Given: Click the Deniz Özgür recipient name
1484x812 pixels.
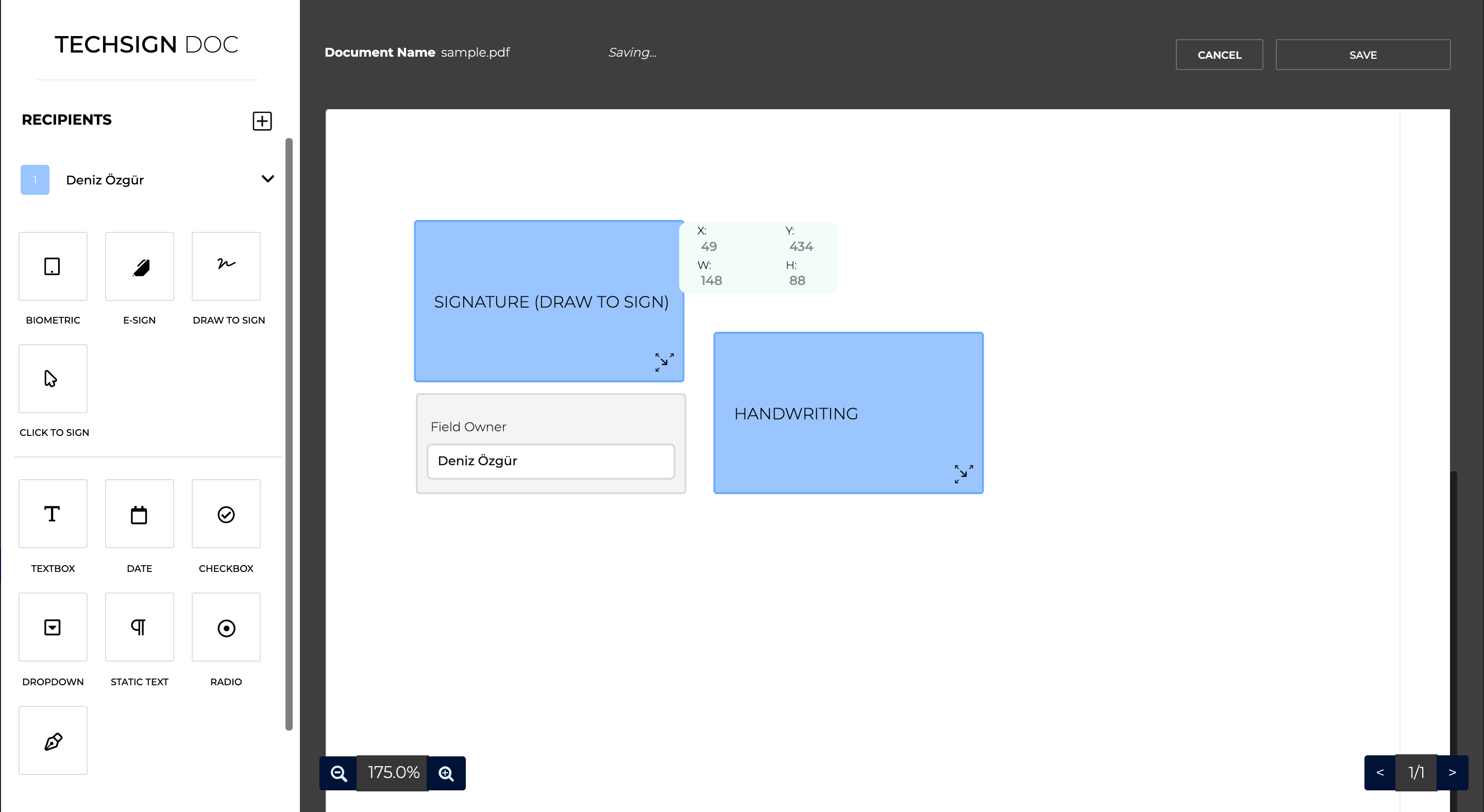Looking at the screenshot, I should tap(105, 180).
